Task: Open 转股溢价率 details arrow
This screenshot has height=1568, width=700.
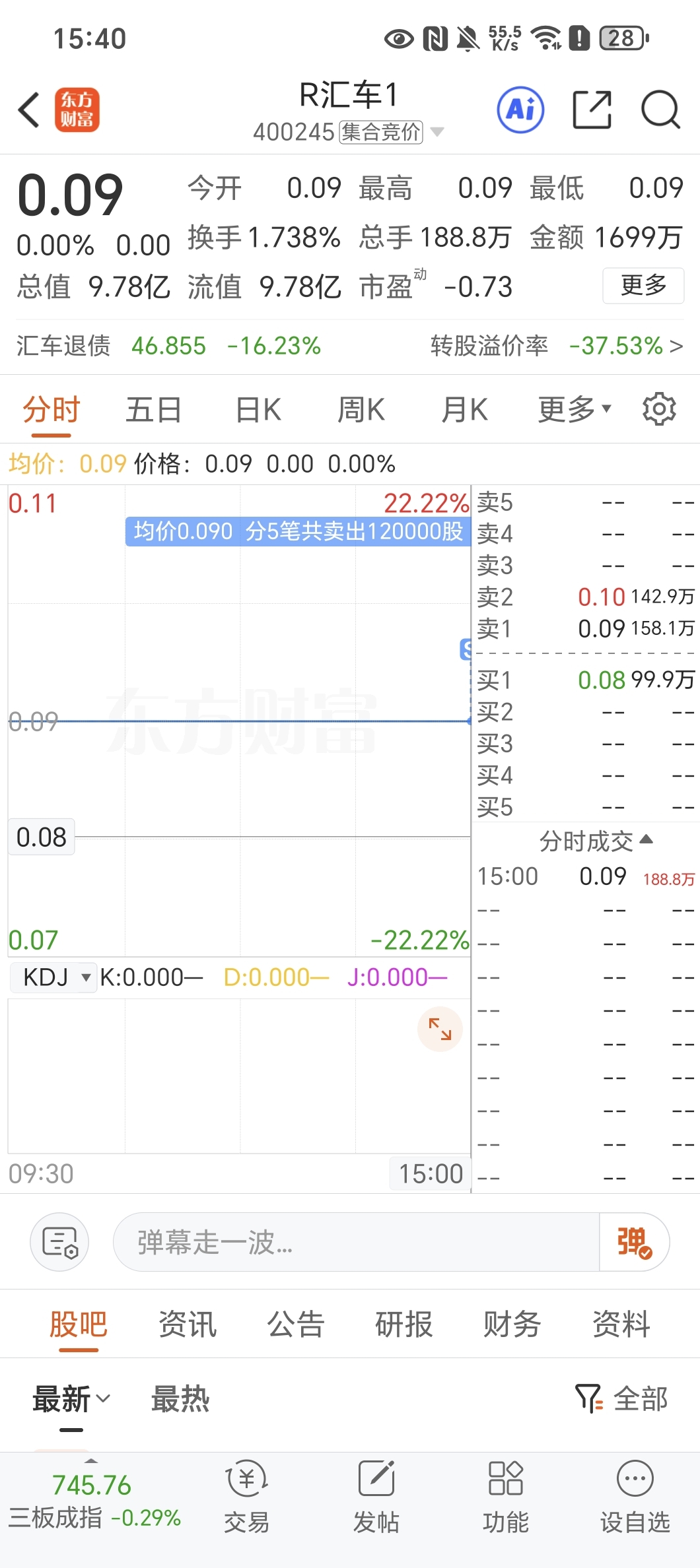Action: (676, 346)
